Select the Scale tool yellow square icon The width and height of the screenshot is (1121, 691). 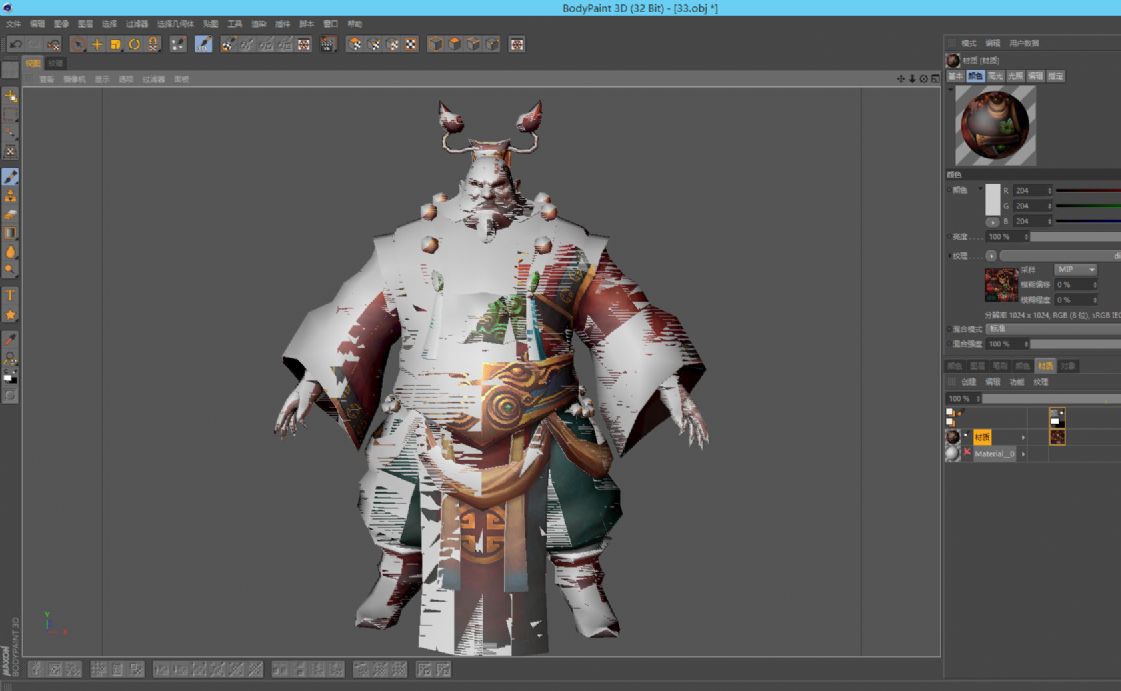(115, 44)
